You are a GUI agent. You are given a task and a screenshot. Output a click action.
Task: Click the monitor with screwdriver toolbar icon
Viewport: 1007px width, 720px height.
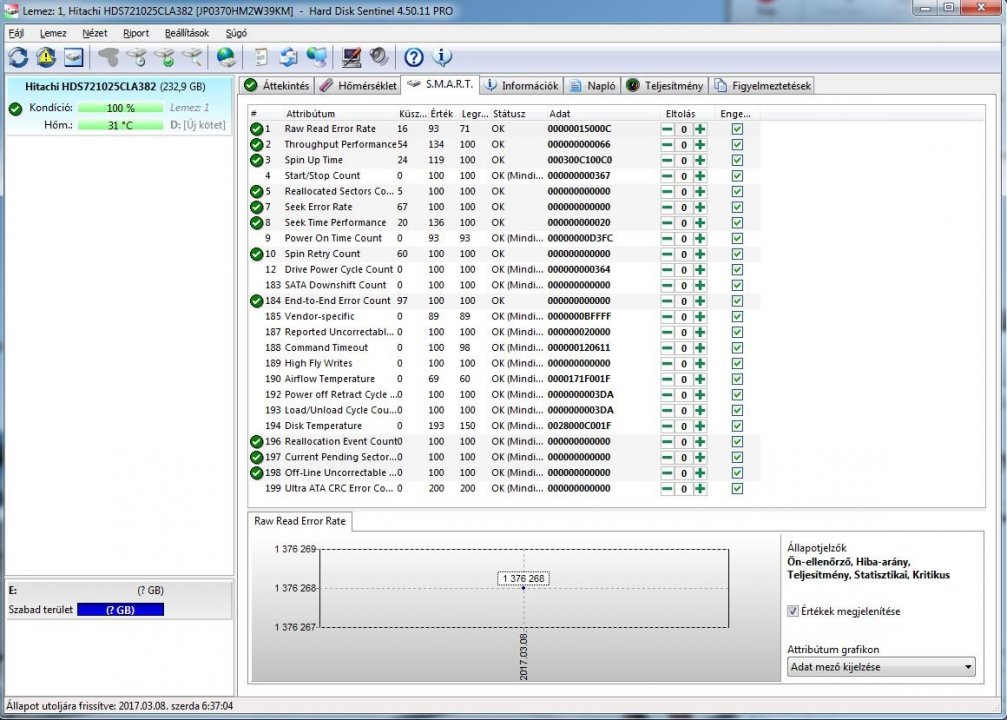[x=351, y=58]
